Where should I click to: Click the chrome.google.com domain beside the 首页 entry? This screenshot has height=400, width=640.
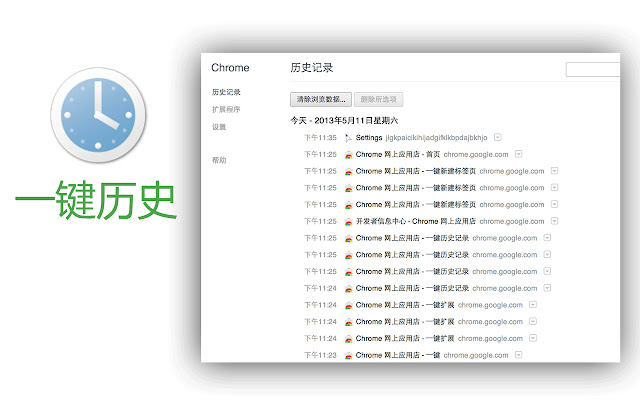(x=476, y=154)
